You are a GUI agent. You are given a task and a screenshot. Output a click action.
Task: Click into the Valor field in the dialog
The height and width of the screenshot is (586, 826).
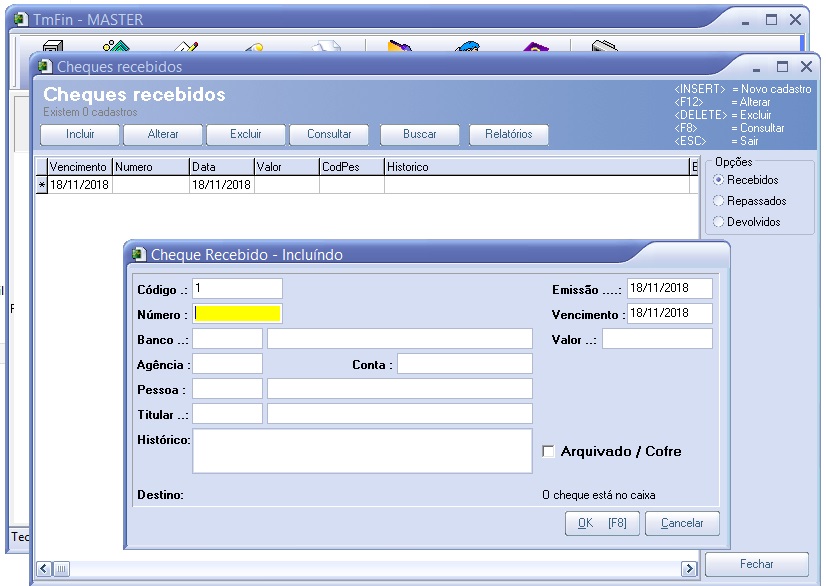657,340
